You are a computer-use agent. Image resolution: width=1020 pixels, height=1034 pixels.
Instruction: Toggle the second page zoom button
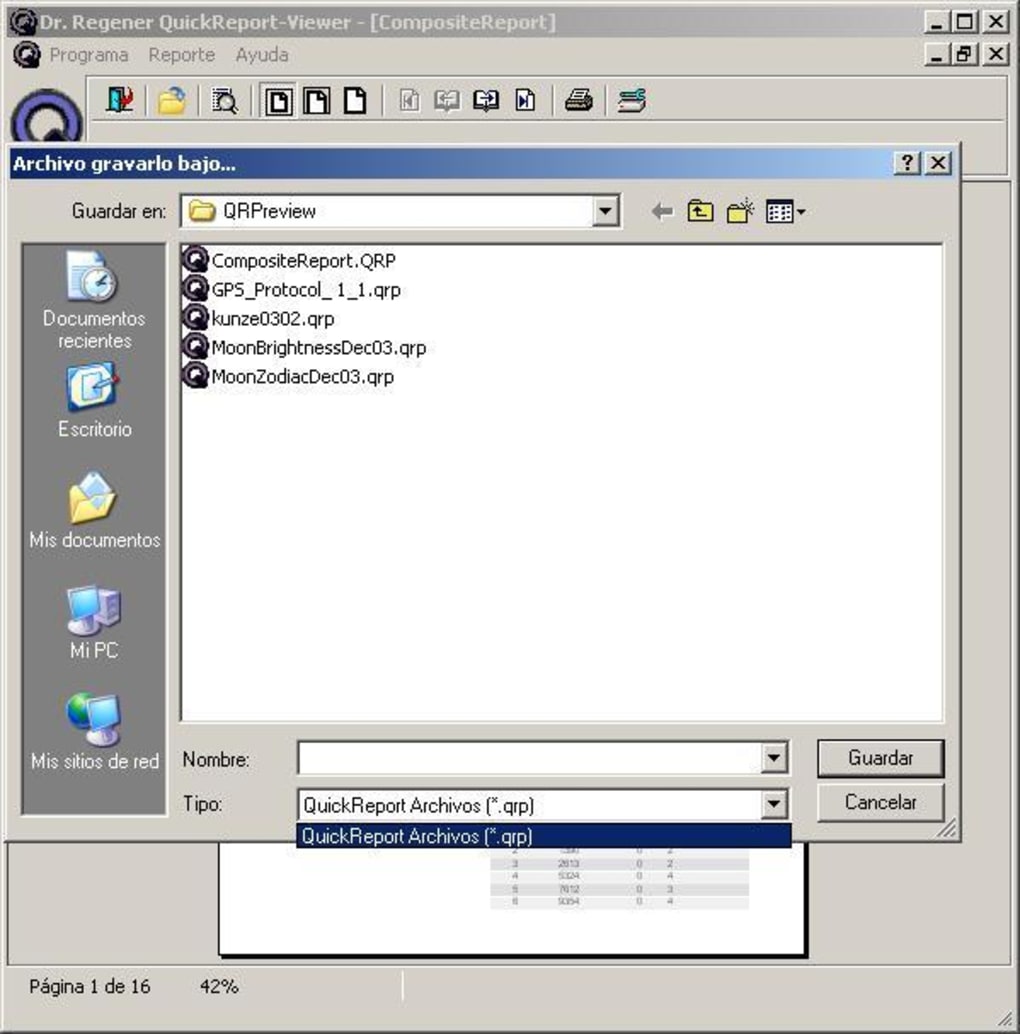(x=316, y=101)
